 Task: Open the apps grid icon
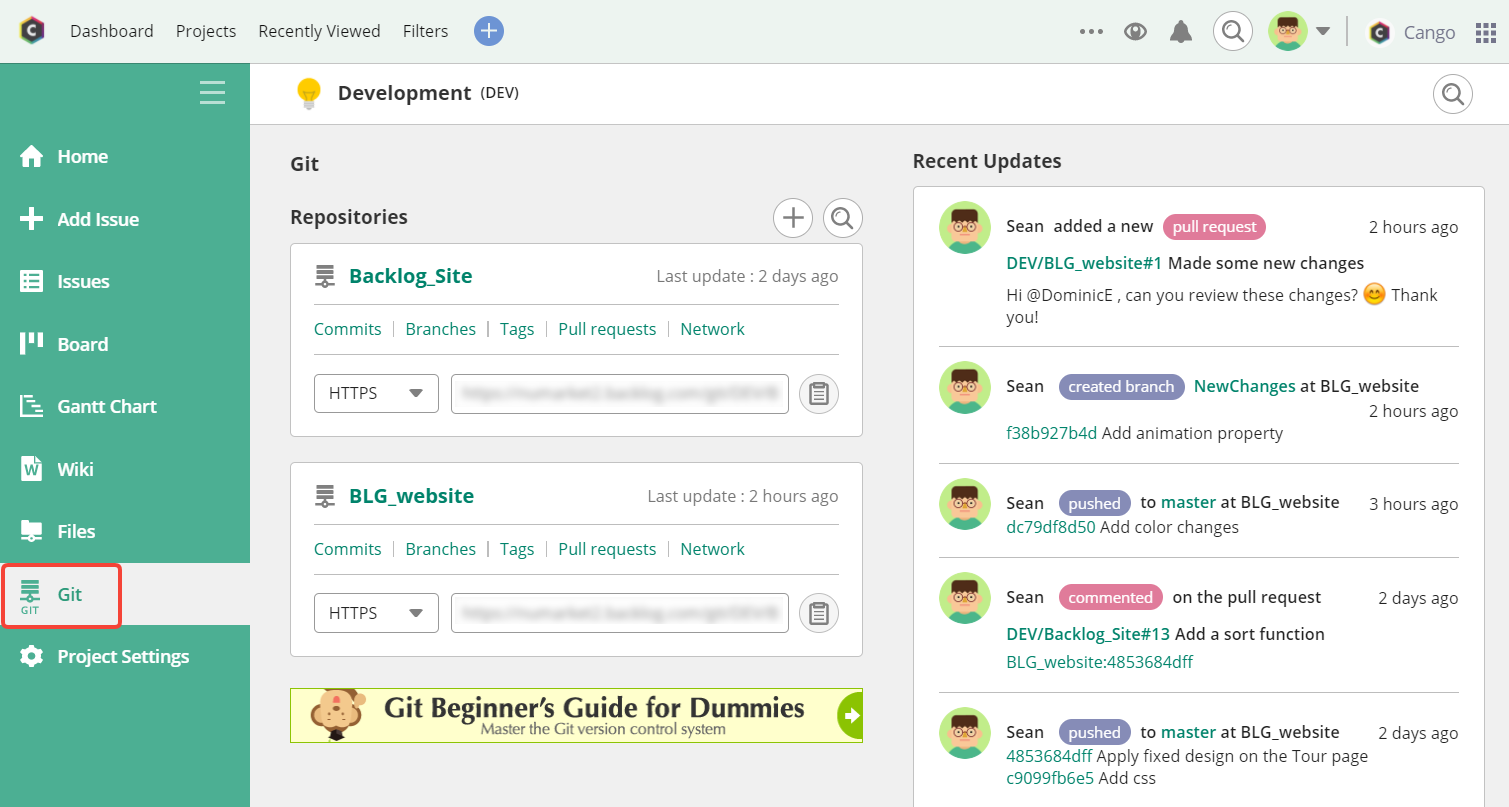(x=1486, y=33)
